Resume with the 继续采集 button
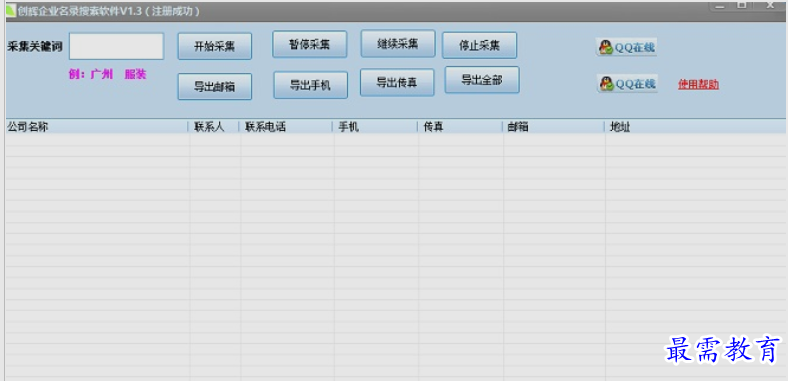 398,44
